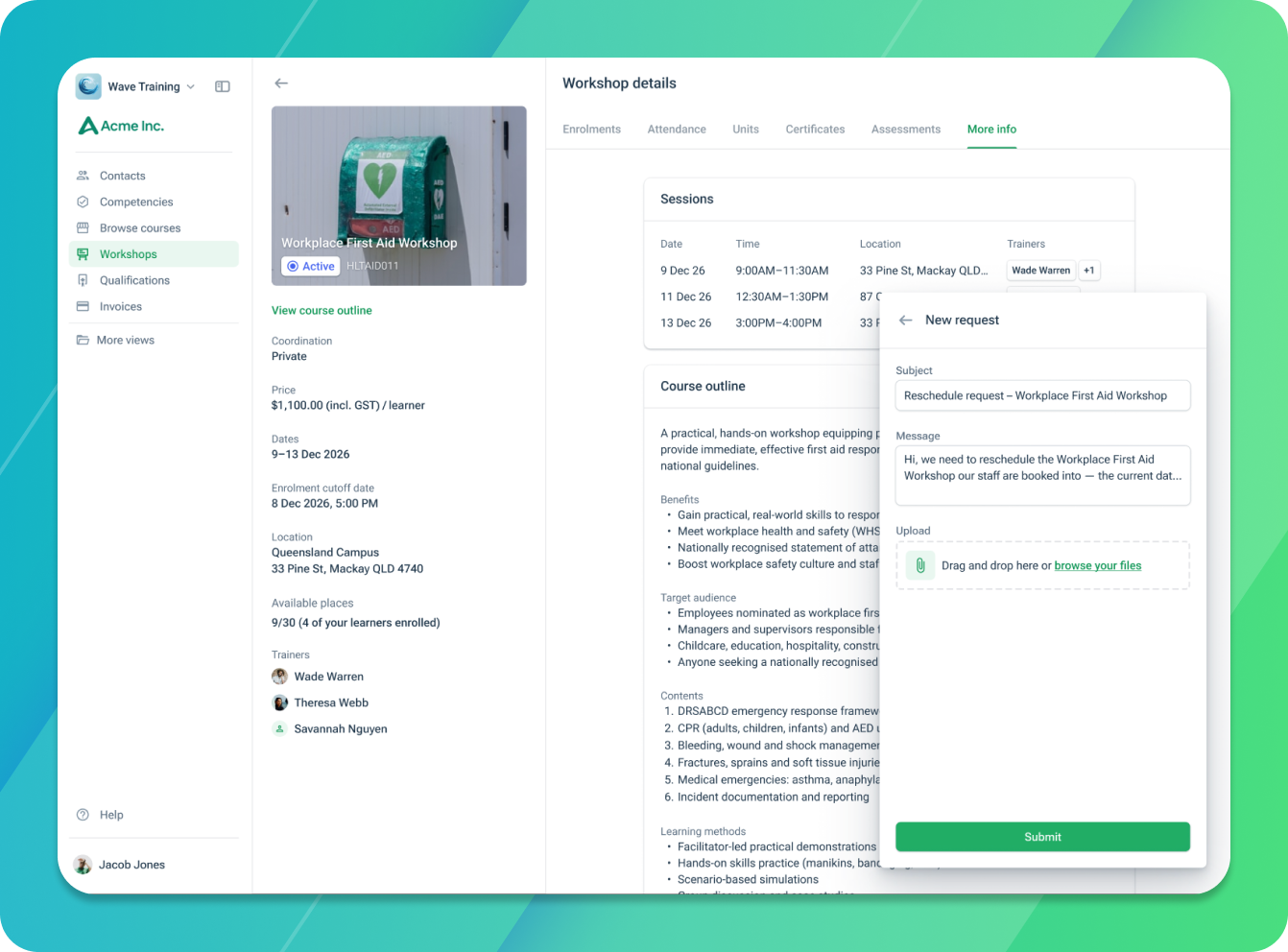Screen dimensions: 1288x952
Task: Expand the +1 additional trainers badge
Action: click(x=1089, y=271)
